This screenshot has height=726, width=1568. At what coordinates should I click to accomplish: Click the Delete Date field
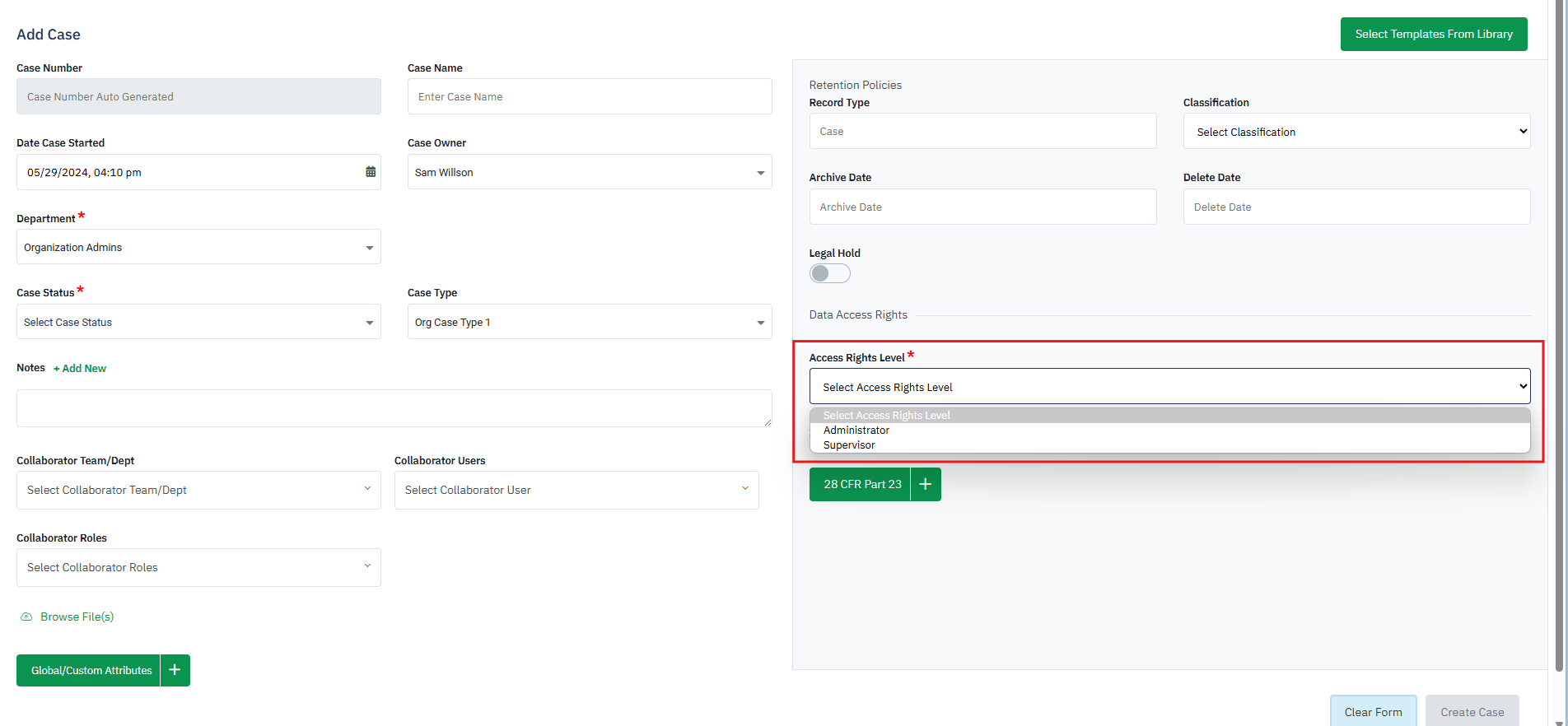pos(1356,207)
